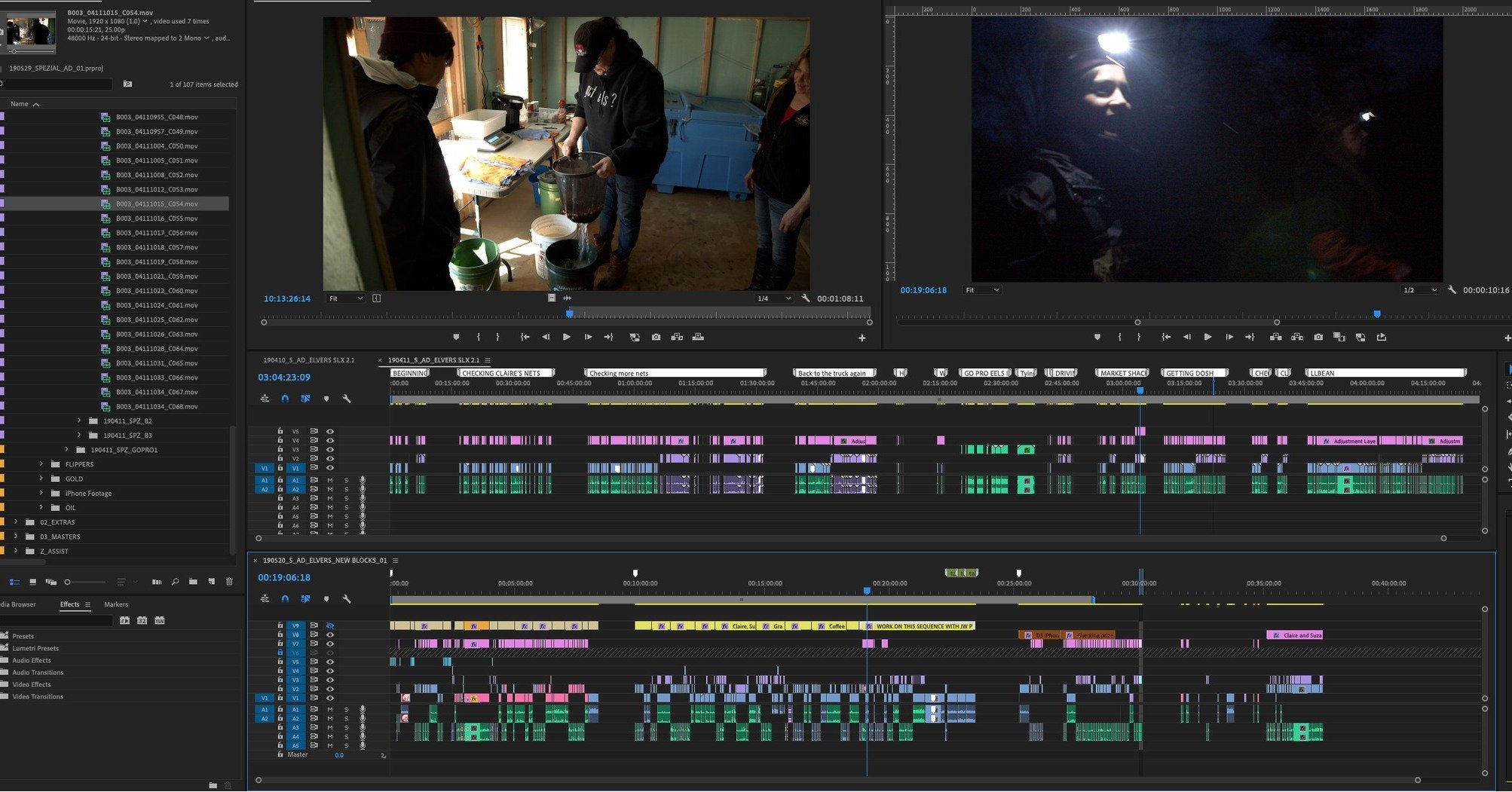Switch project panel to List View icon
Screen dimensions: 1512x792
(x=14, y=582)
